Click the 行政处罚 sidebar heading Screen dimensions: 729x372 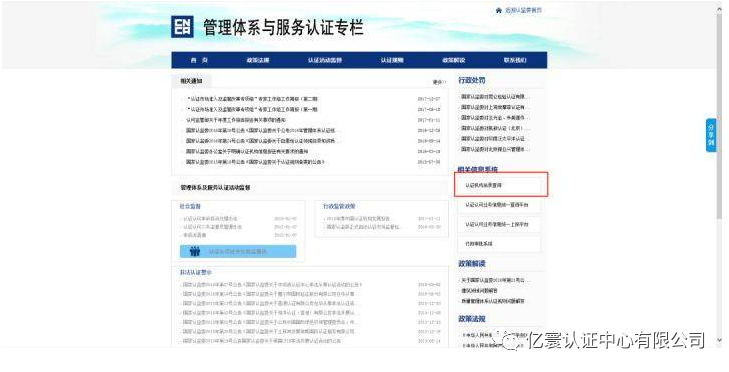(471, 80)
